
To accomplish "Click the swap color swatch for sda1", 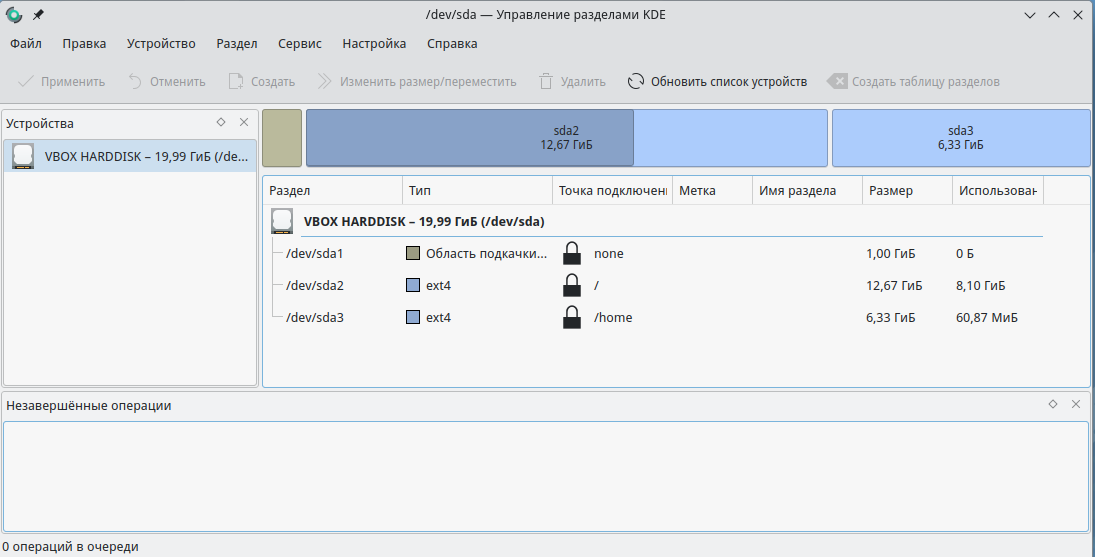I will coord(412,254).
